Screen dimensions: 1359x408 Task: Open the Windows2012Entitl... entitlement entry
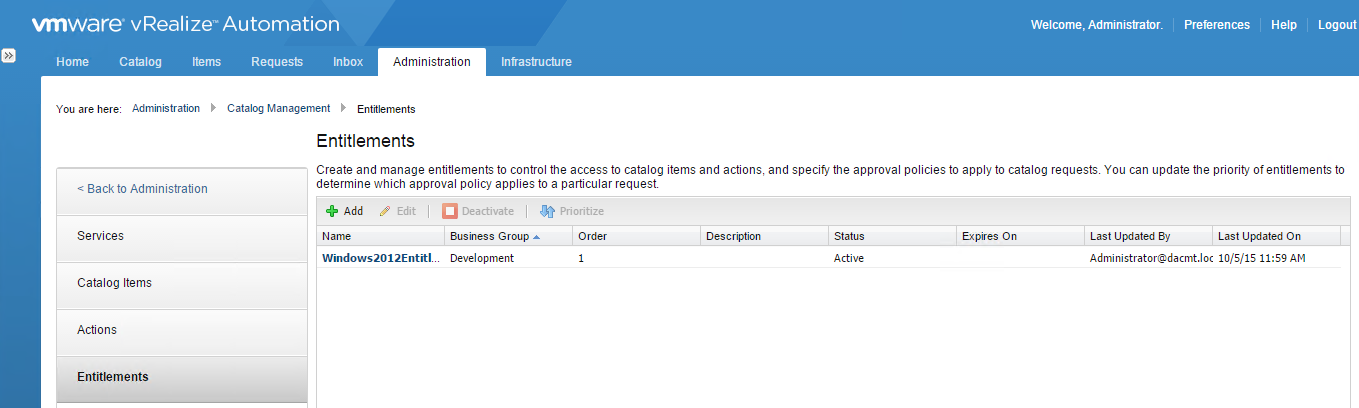click(381, 258)
